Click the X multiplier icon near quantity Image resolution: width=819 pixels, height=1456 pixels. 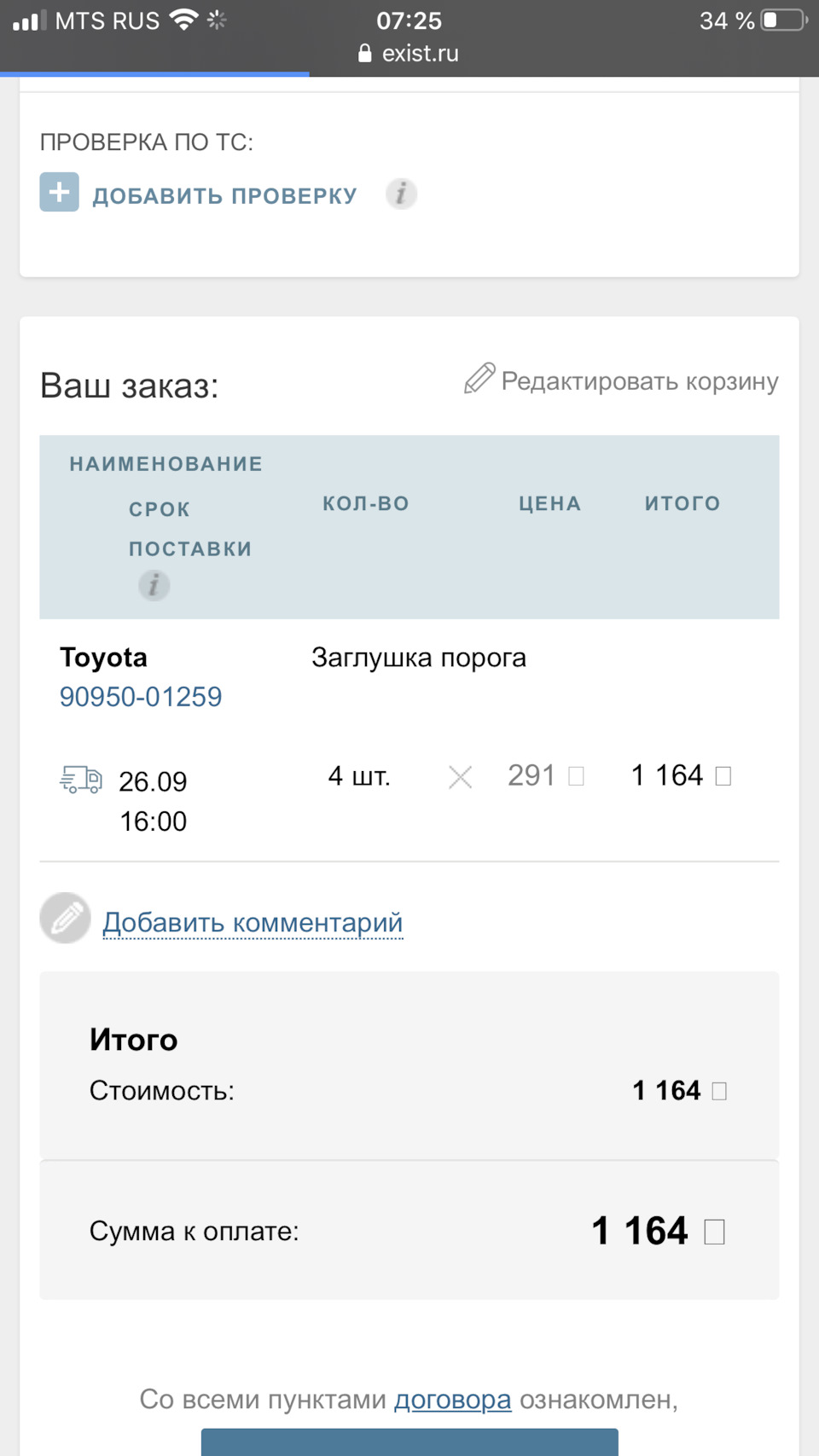(460, 777)
